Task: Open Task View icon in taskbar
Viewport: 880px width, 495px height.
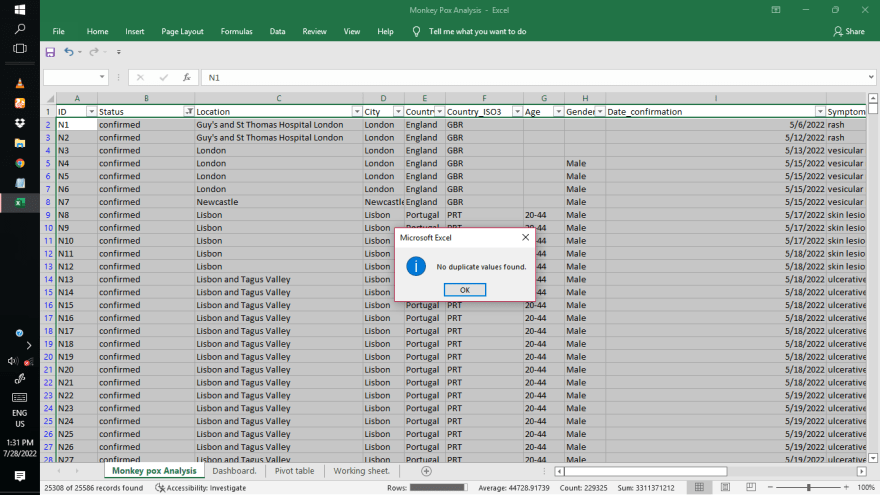Action: pos(20,48)
